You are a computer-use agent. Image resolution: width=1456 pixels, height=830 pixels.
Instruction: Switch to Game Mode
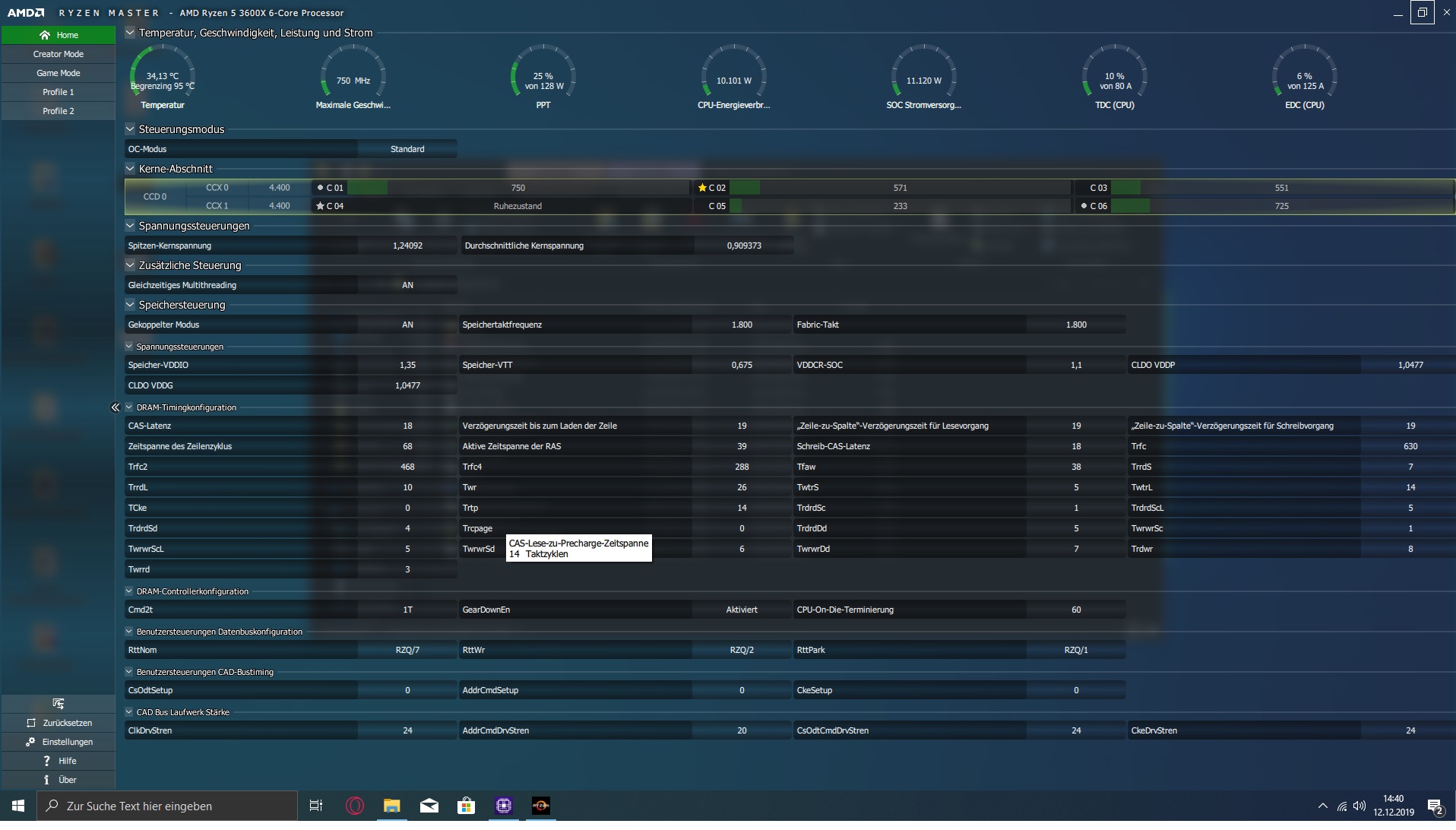59,73
